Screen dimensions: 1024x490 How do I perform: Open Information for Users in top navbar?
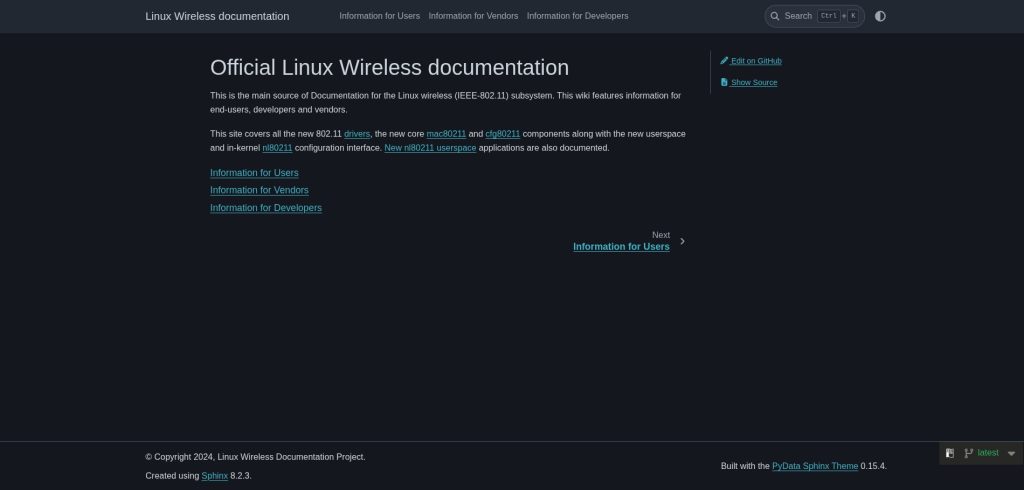(x=379, y=16)
